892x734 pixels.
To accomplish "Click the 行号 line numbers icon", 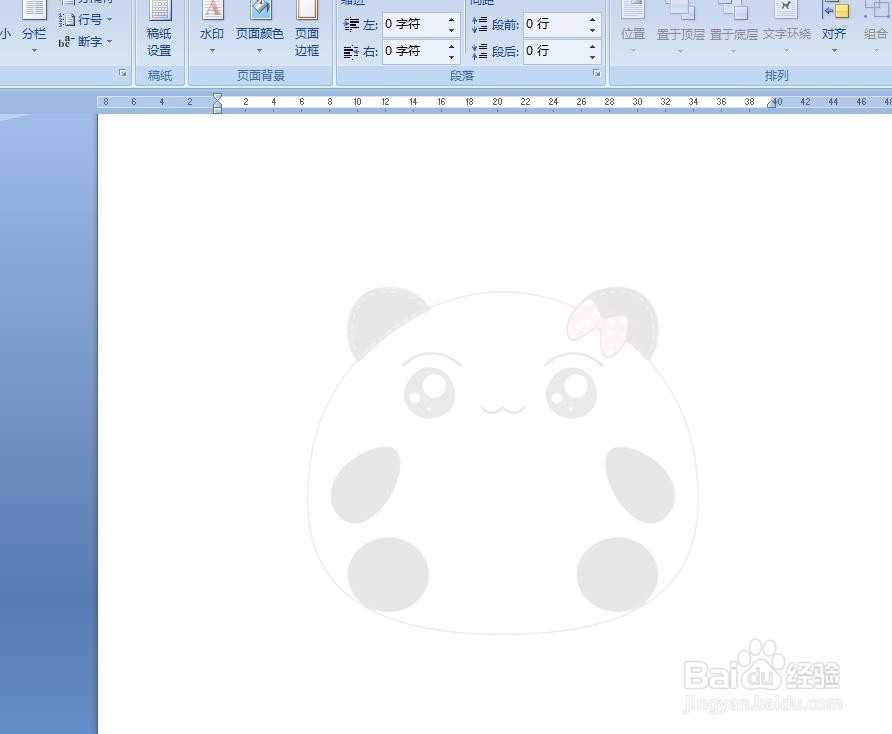I will [67, 20].
